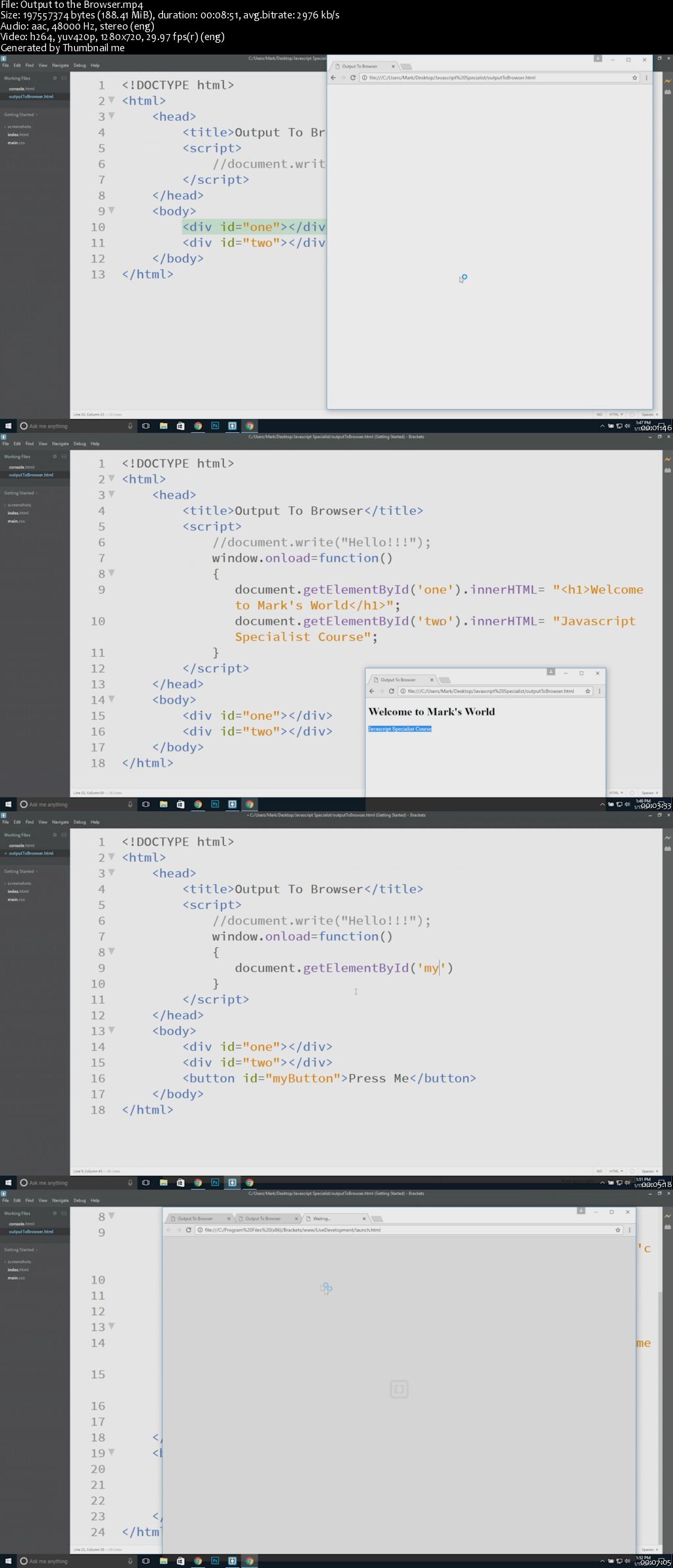Expand the screenshots folder in the 00:03:33 frame
The width and height of the screenshot is (673, 1568).
(x=18, y=505)
